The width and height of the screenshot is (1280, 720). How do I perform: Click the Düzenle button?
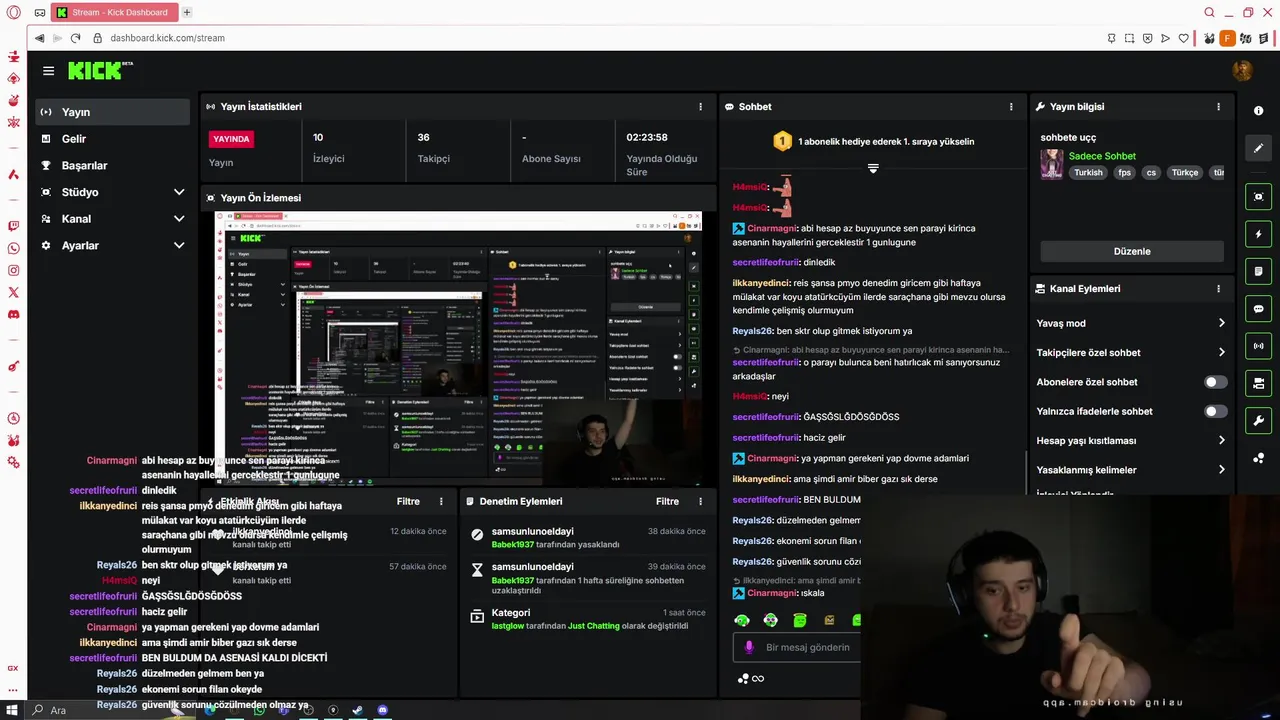(x=1132, y=251)
